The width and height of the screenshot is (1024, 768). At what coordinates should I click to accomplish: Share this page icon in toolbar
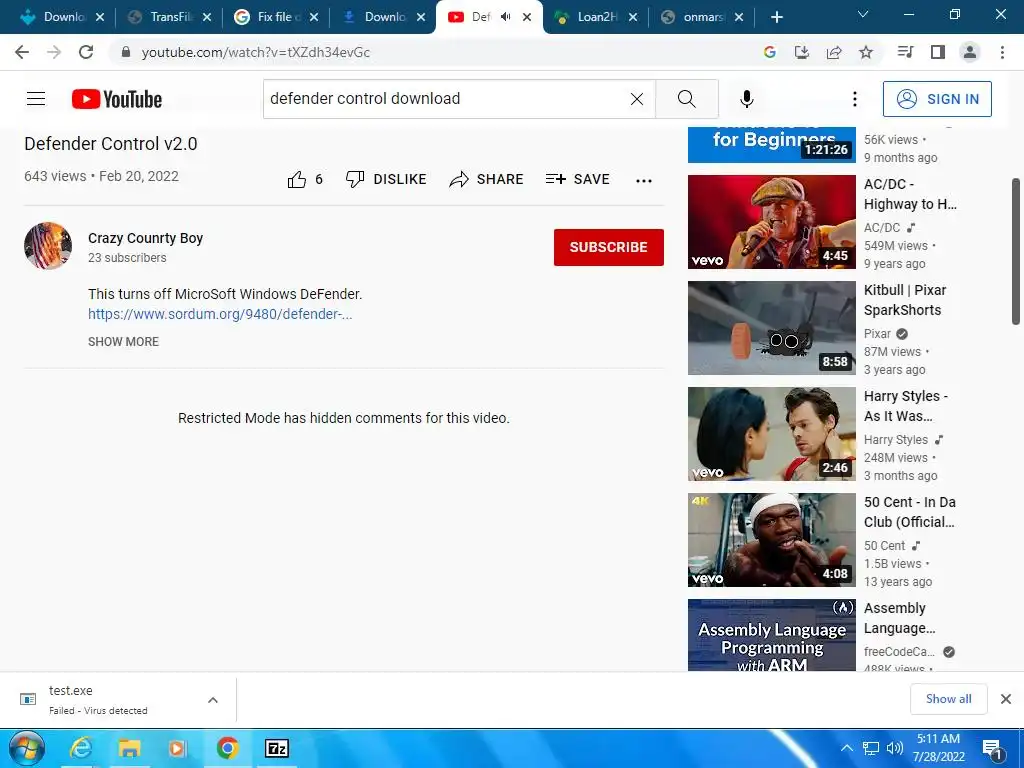pos(834,52)
